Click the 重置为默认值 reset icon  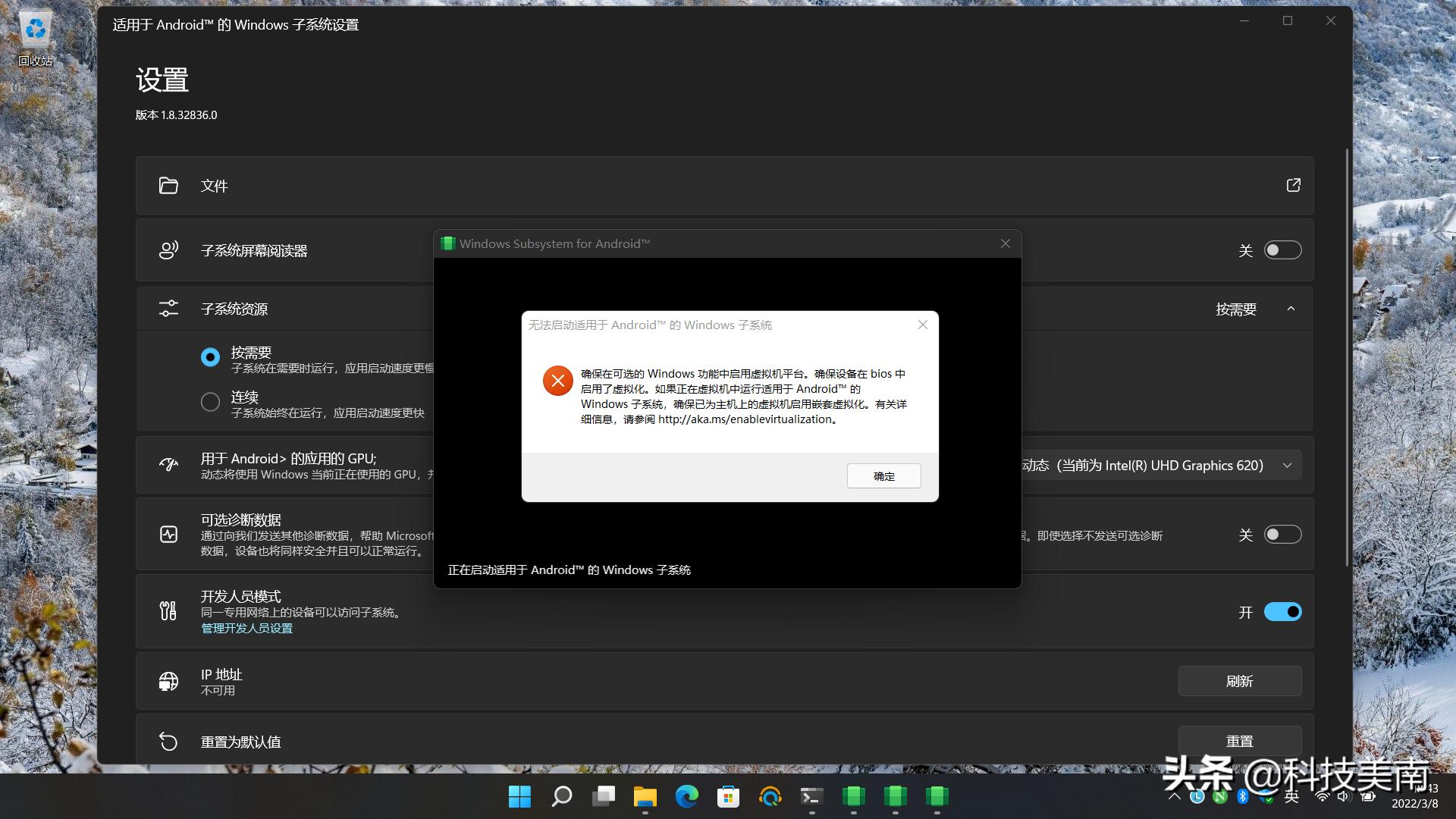click(x=168, y=741)
